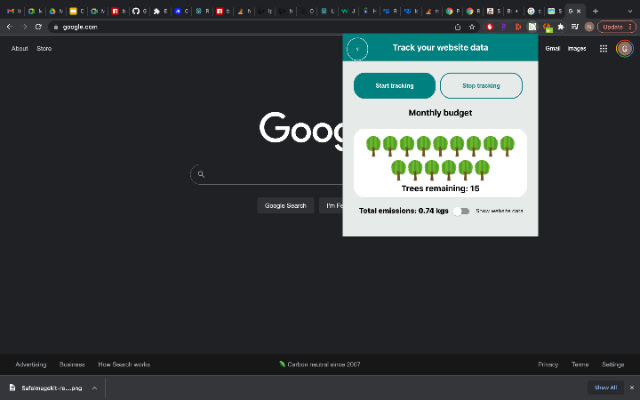Bookmark this page with the star icon
The width and height of the screenshot is (640, 400).
tap(472, 27)
